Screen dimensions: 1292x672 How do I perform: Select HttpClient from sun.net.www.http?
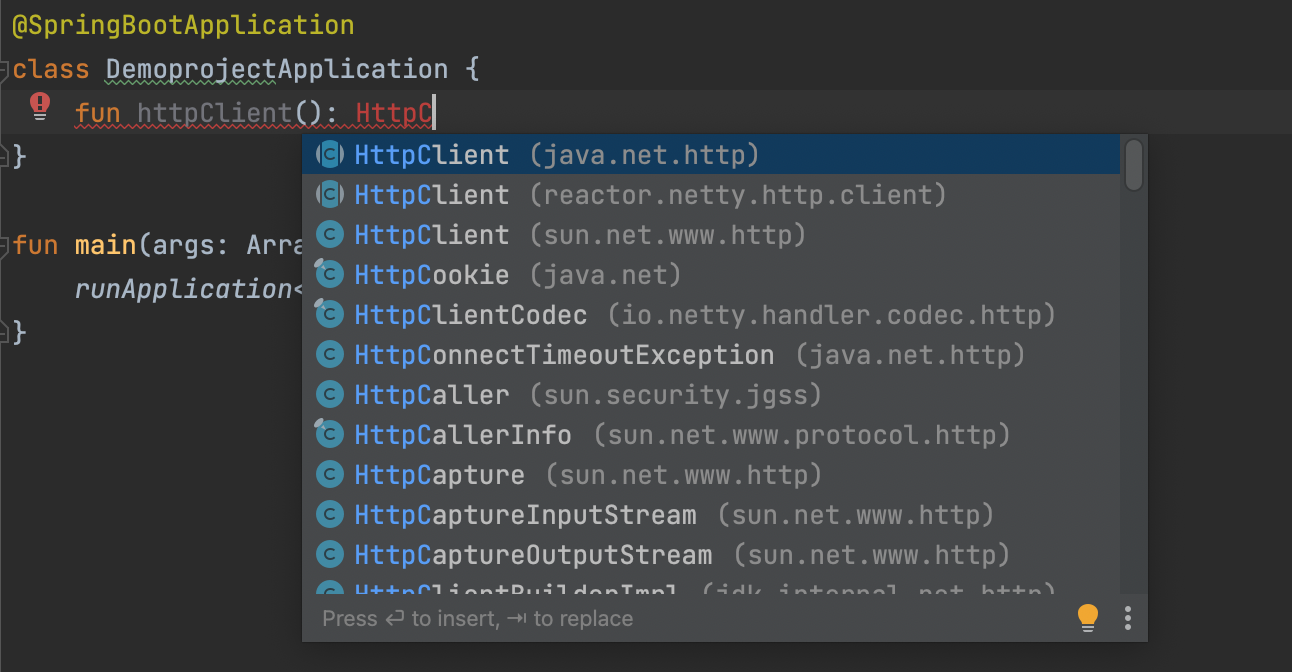[x=711, y=235]
